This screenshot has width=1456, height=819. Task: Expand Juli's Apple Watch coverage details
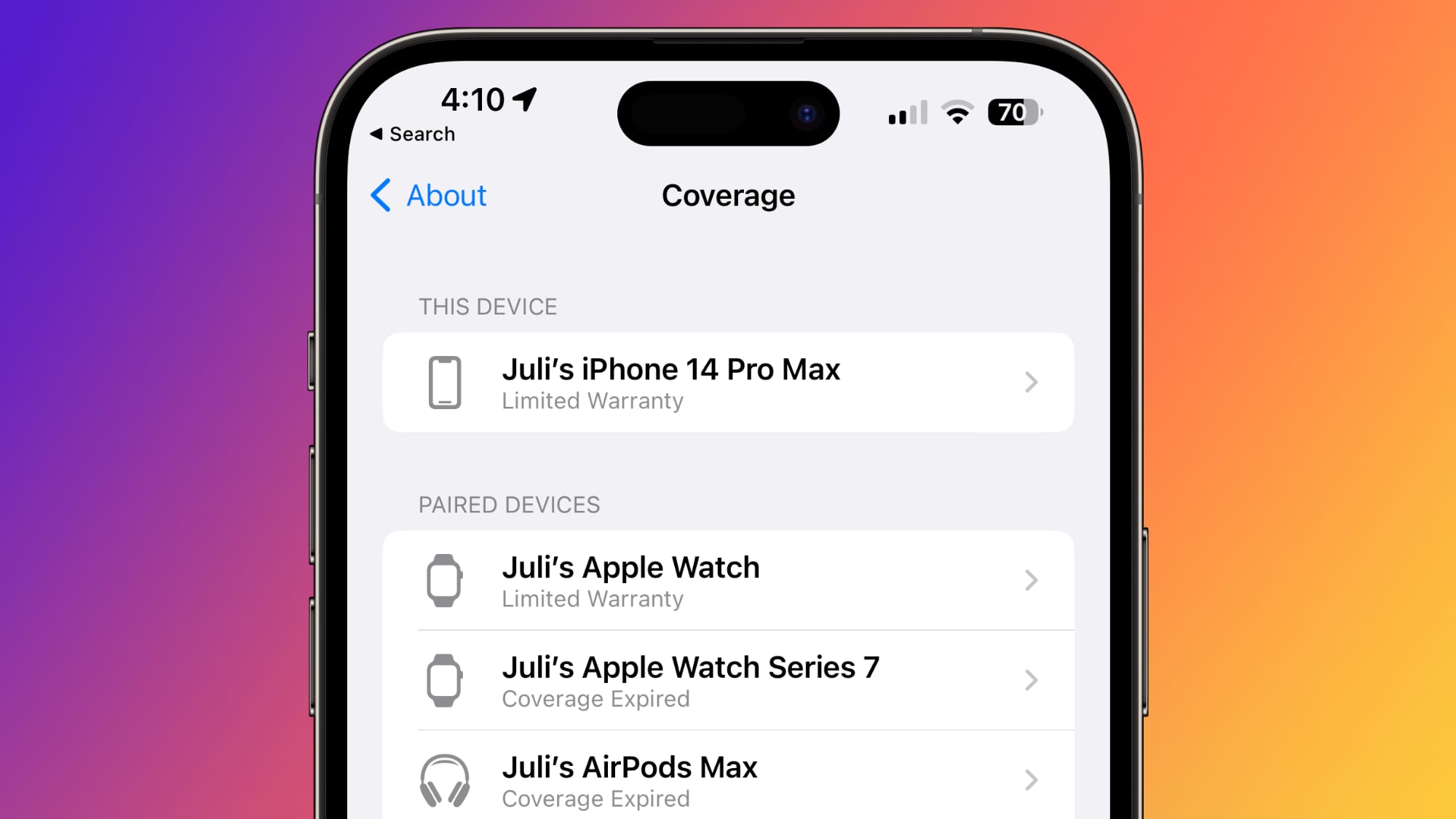(727, 580)
